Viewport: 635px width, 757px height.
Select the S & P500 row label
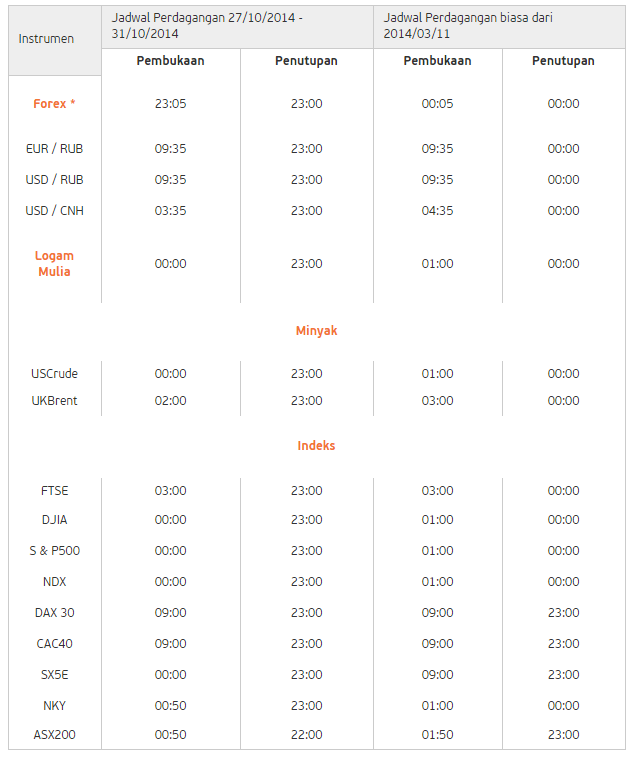point(54,550)
